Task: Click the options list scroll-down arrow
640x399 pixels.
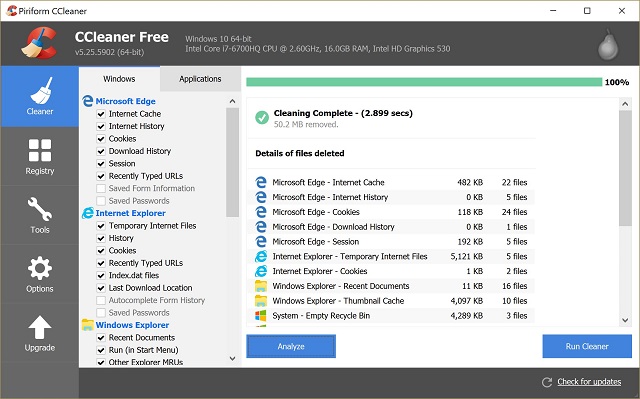Action: click(232, 359)
